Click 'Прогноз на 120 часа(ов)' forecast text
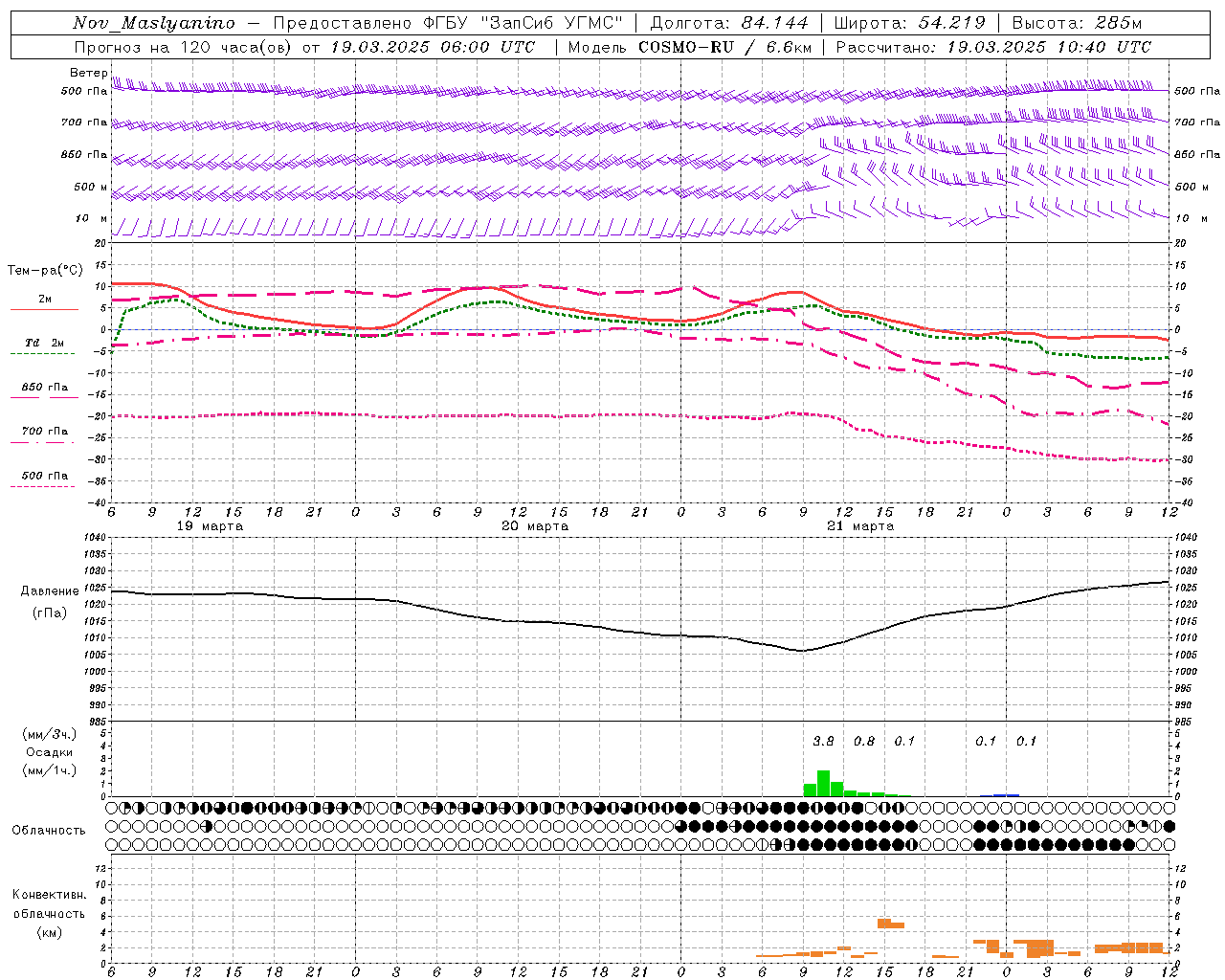1225x980 pixels. (182, 47)
